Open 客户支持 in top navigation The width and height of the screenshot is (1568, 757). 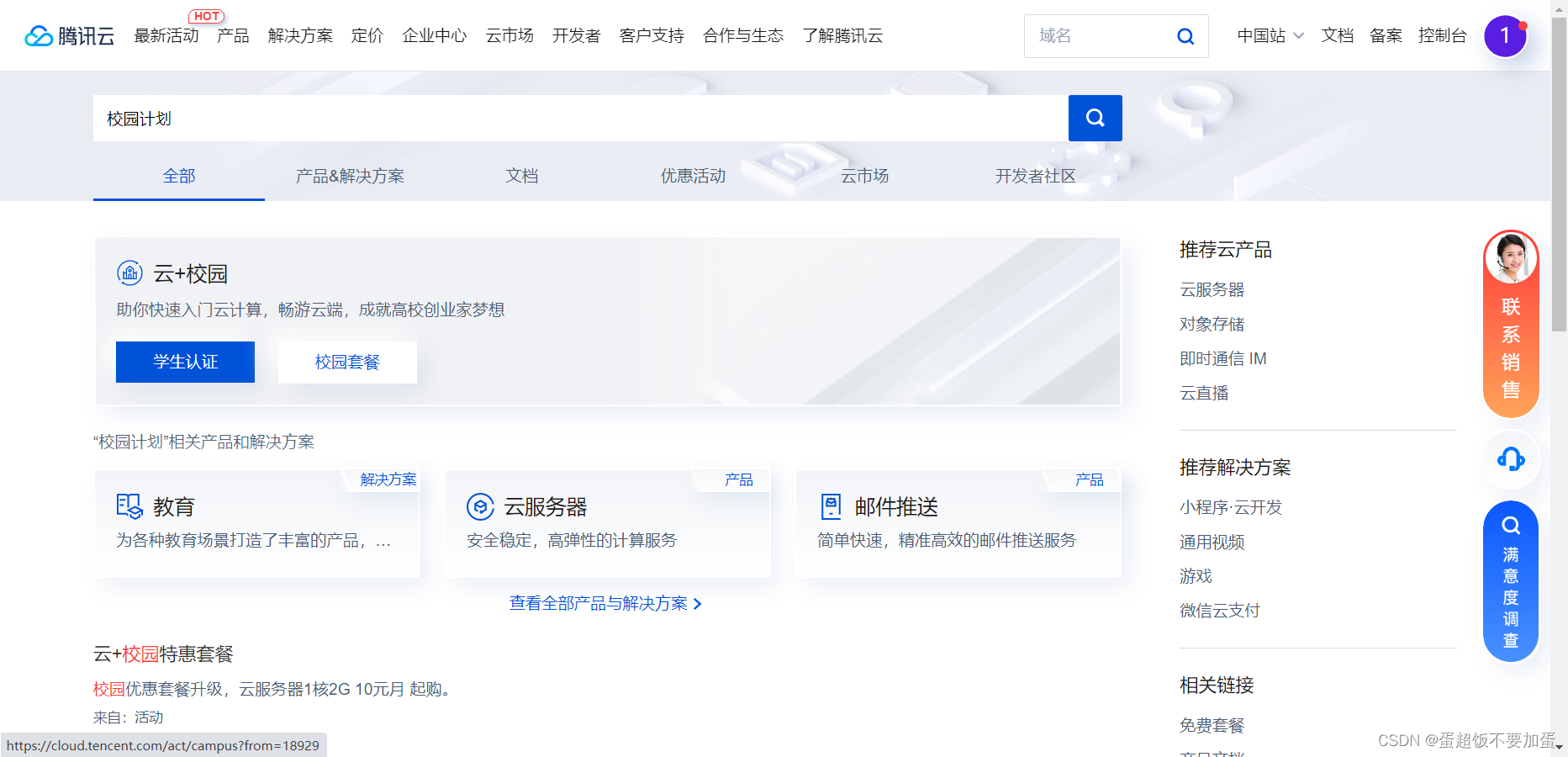pos(652,35)
